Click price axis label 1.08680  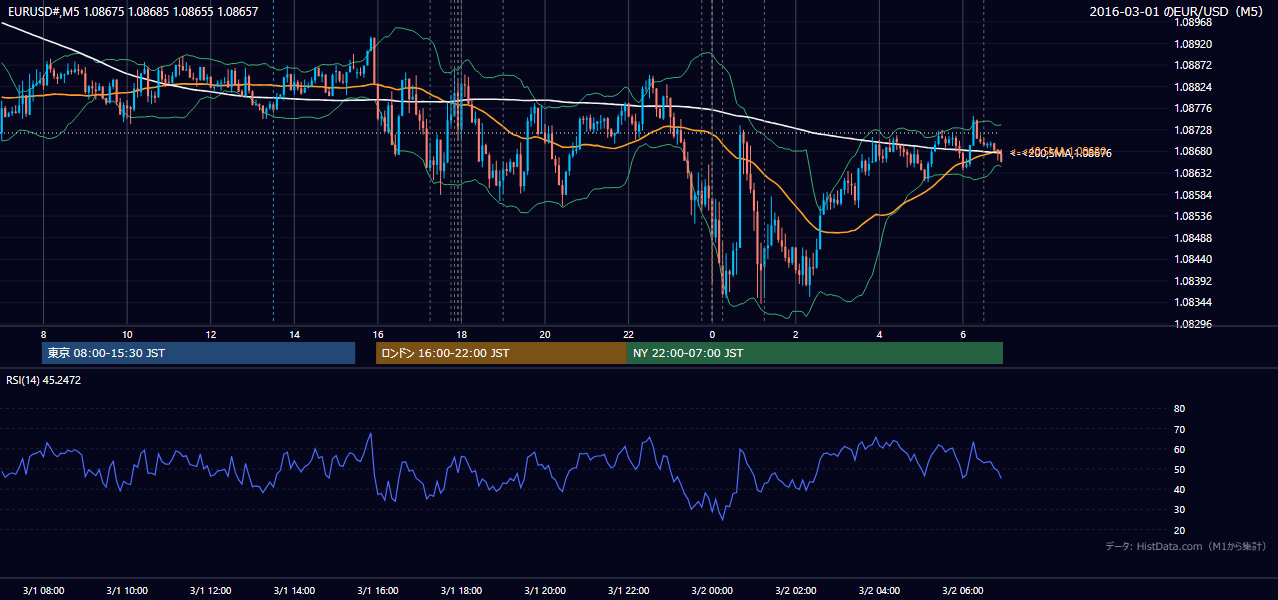(1193, 151)
